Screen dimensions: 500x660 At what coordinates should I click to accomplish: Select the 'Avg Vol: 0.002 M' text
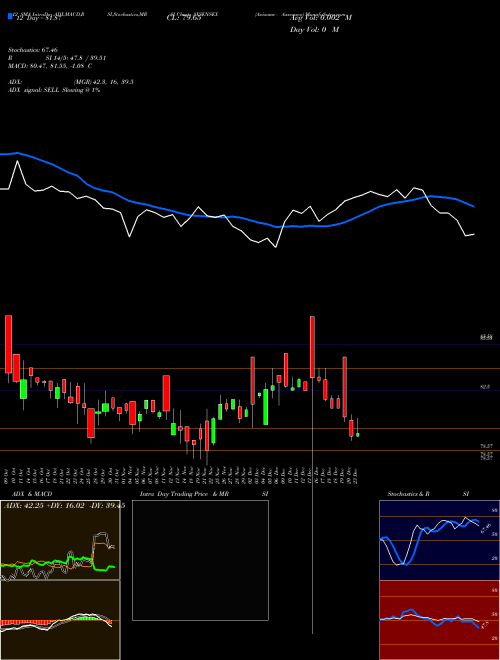pyautogui.click(x=321, y=18)
